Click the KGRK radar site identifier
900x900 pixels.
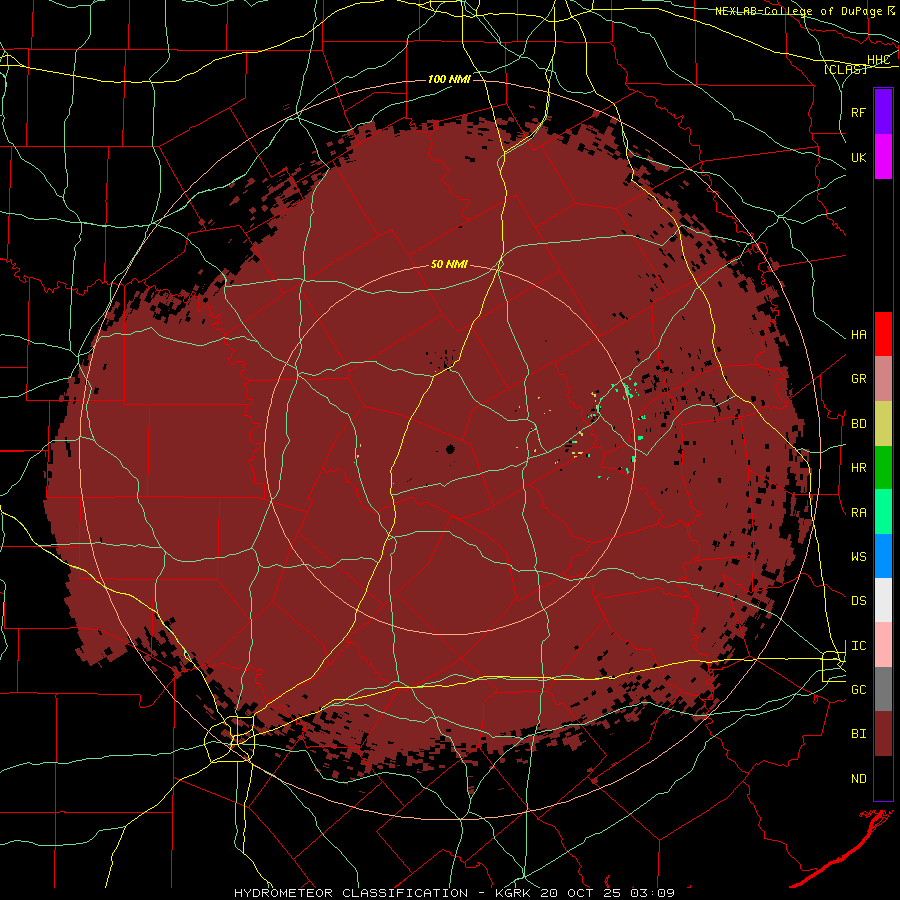[513, 893]
